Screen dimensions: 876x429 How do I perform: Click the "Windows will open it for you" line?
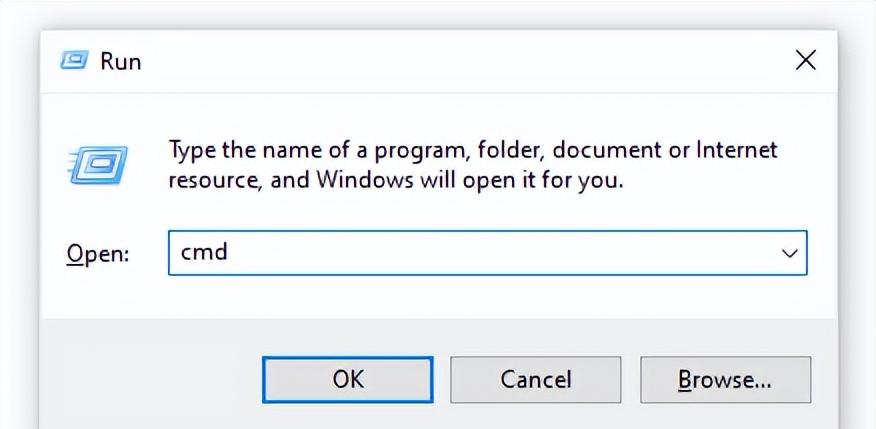[396, 180]
